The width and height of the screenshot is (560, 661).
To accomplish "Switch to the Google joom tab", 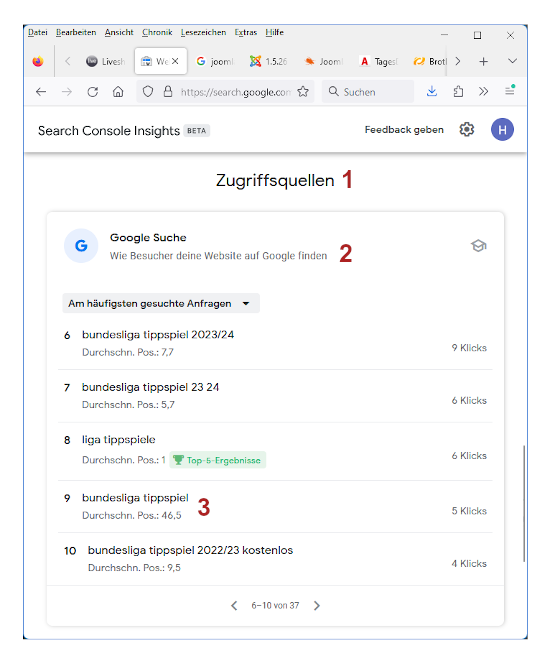I will click(x=215, y=62).
